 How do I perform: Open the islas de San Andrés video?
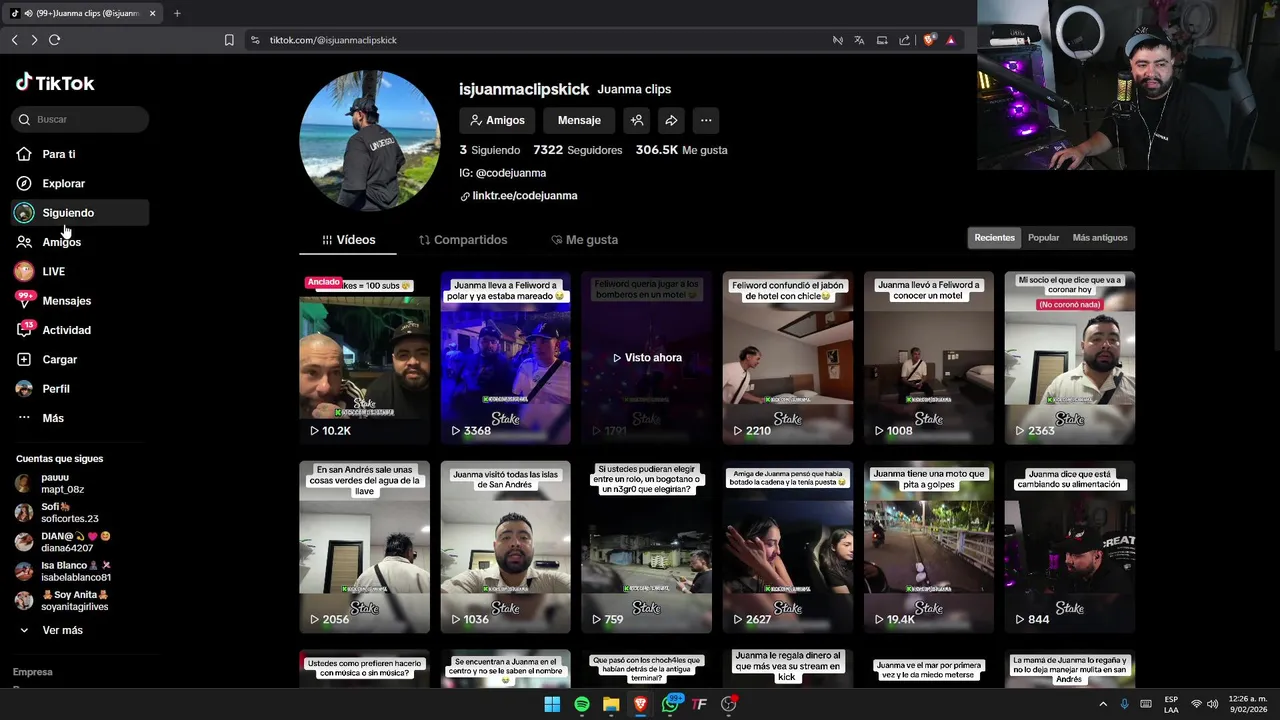[x=506, y=547]
